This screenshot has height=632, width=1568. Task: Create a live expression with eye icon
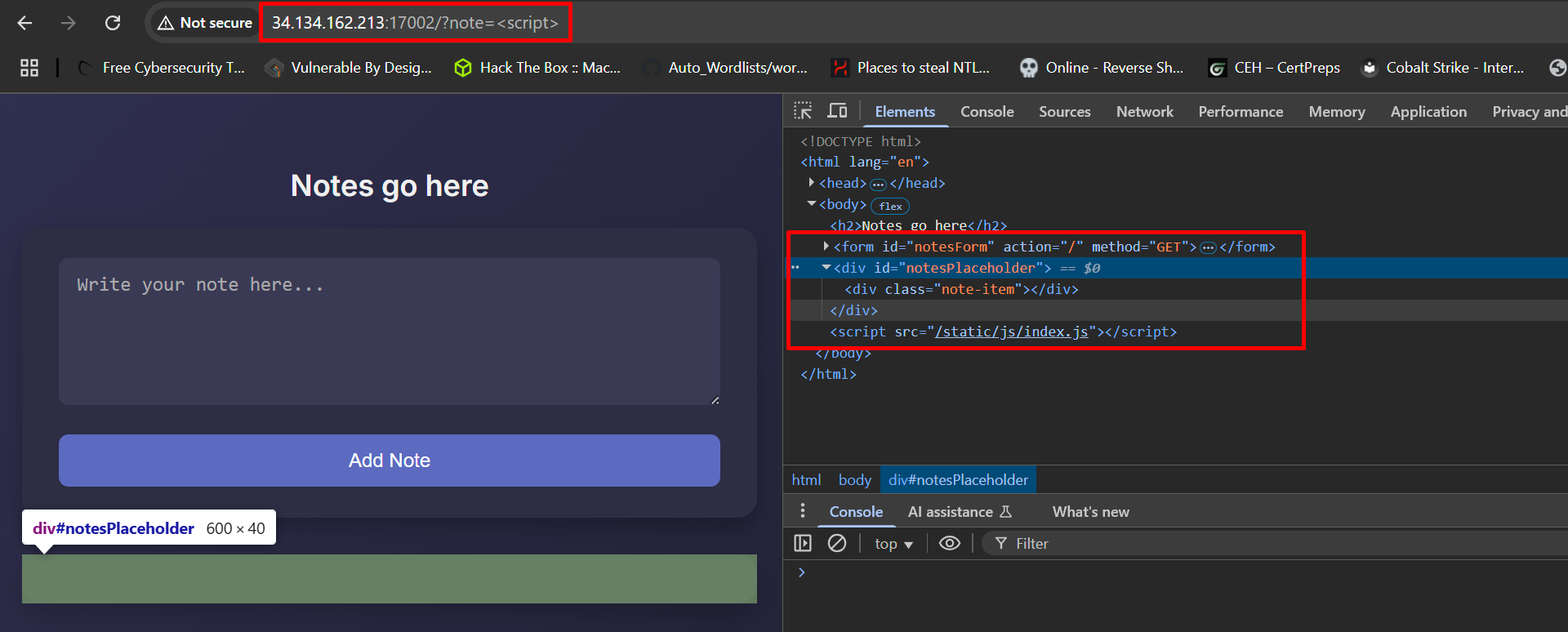(949, 543)
